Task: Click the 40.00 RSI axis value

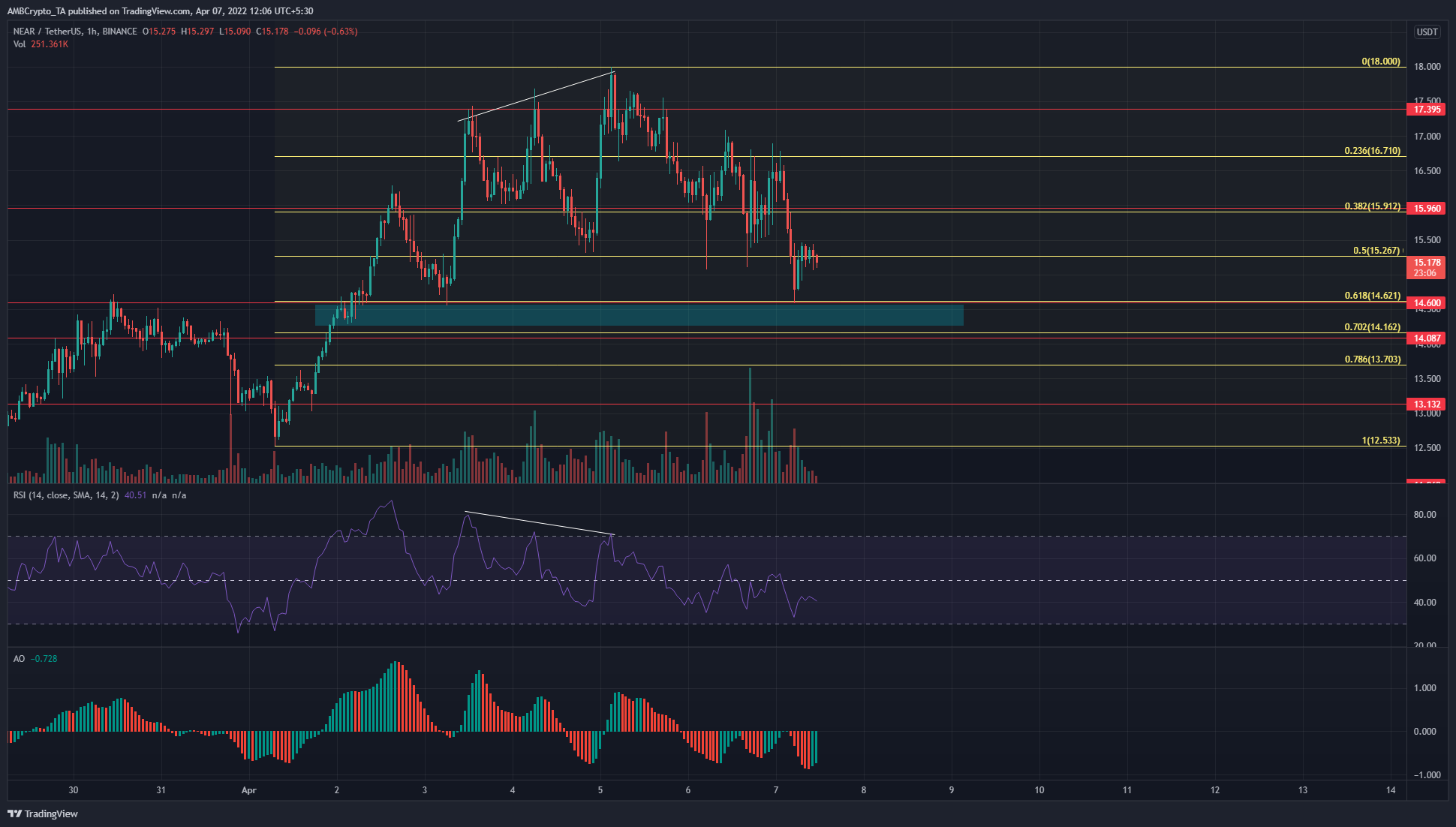Action: tap(1424, 603)
